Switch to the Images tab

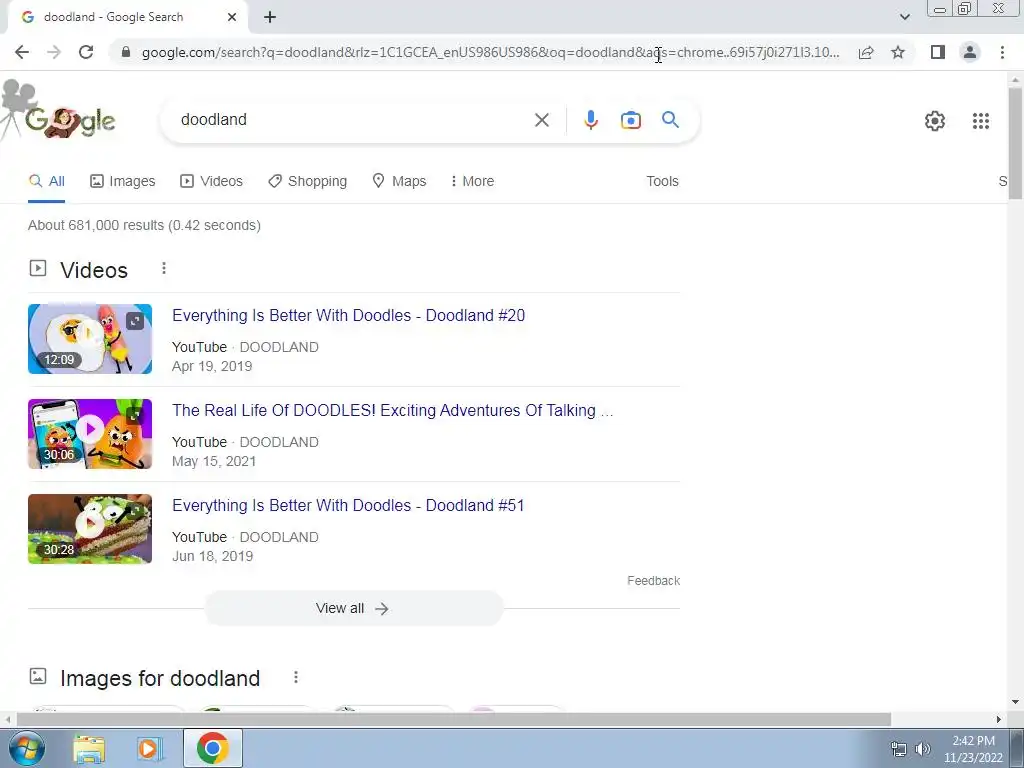click(x=123, y=182)
